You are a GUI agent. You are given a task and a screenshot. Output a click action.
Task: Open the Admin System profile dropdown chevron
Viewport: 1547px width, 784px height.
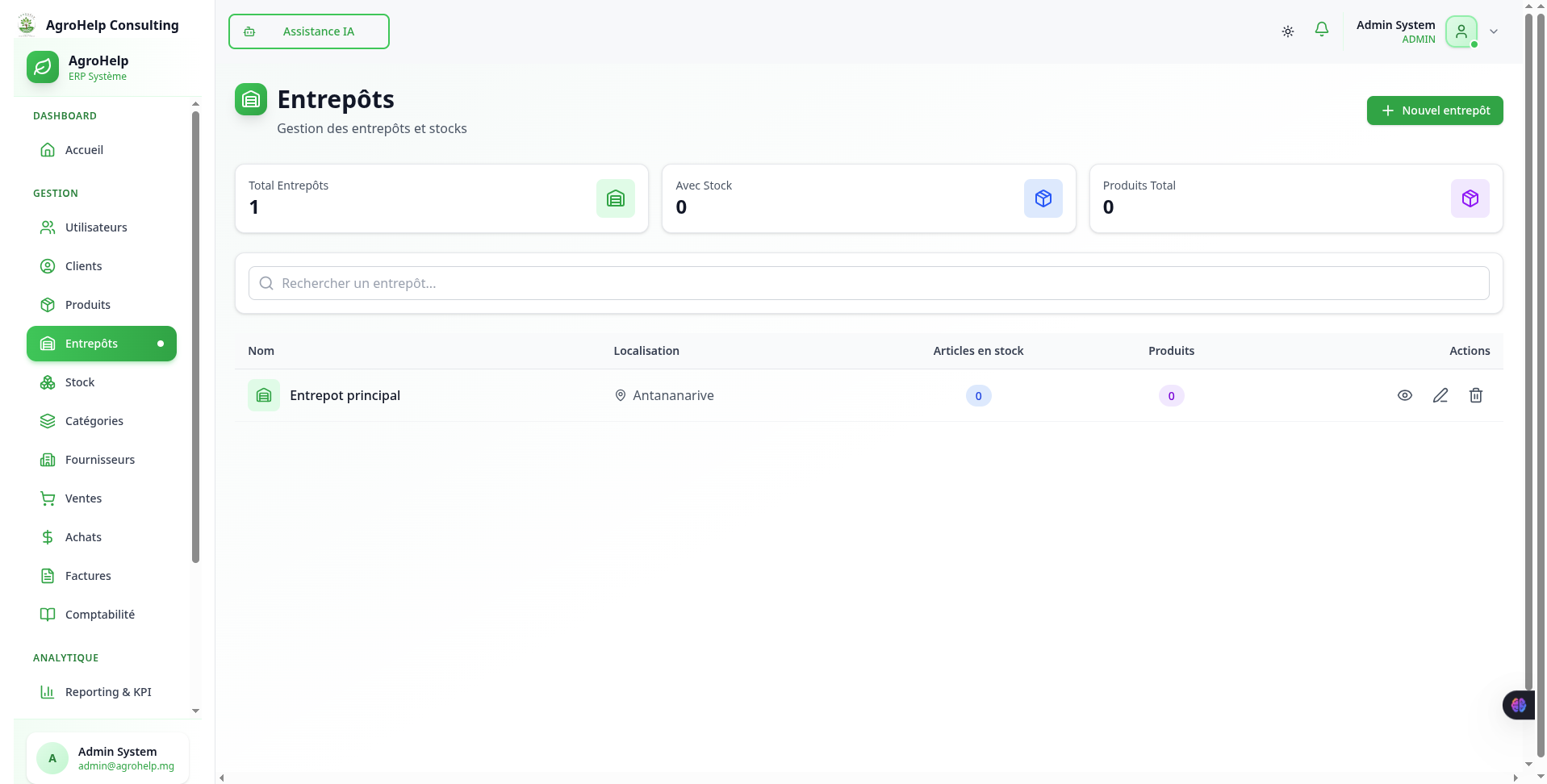click(1494, 31)
